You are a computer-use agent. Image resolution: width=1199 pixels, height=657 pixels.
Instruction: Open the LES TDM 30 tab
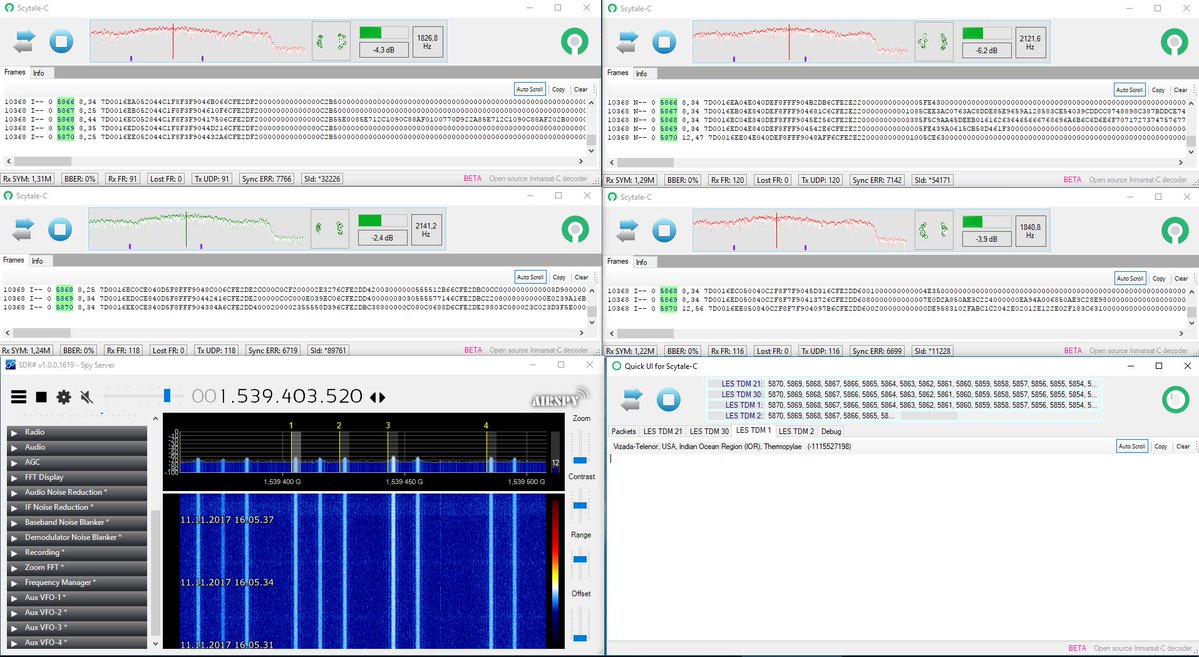[x=709, y=431]
